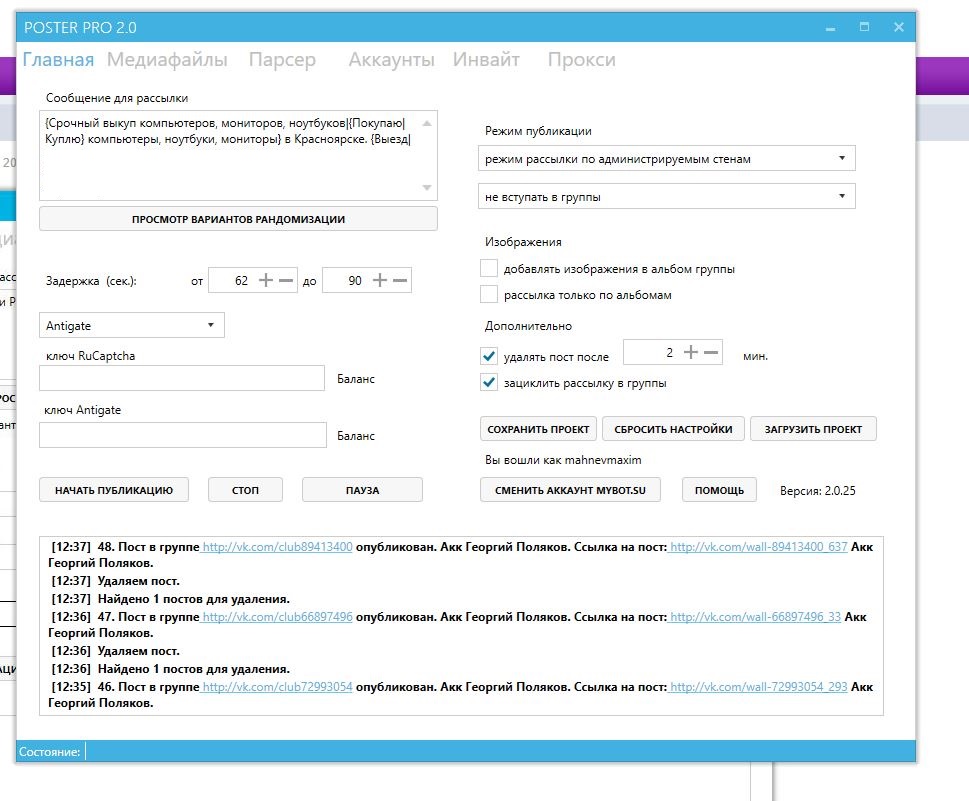The image size is (969, 801).
Task: Open the Парсер tab
Action: click(x=282, y=60)
